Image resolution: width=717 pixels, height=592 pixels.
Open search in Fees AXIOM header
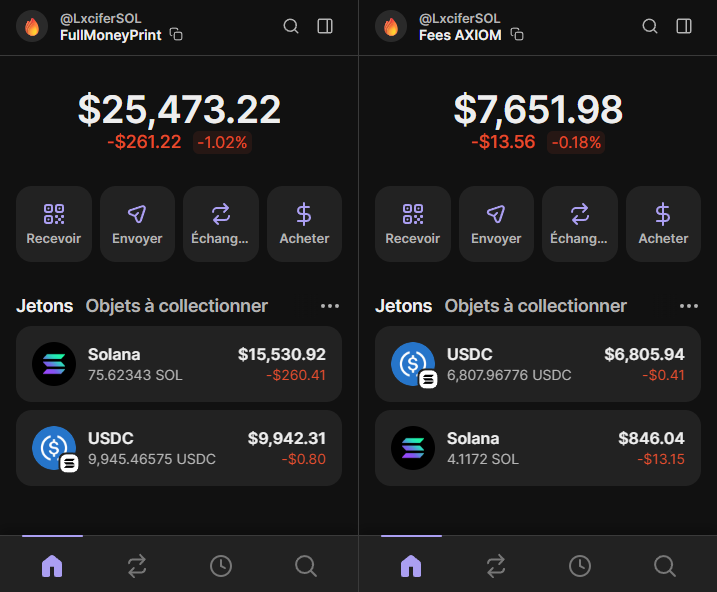650,26
